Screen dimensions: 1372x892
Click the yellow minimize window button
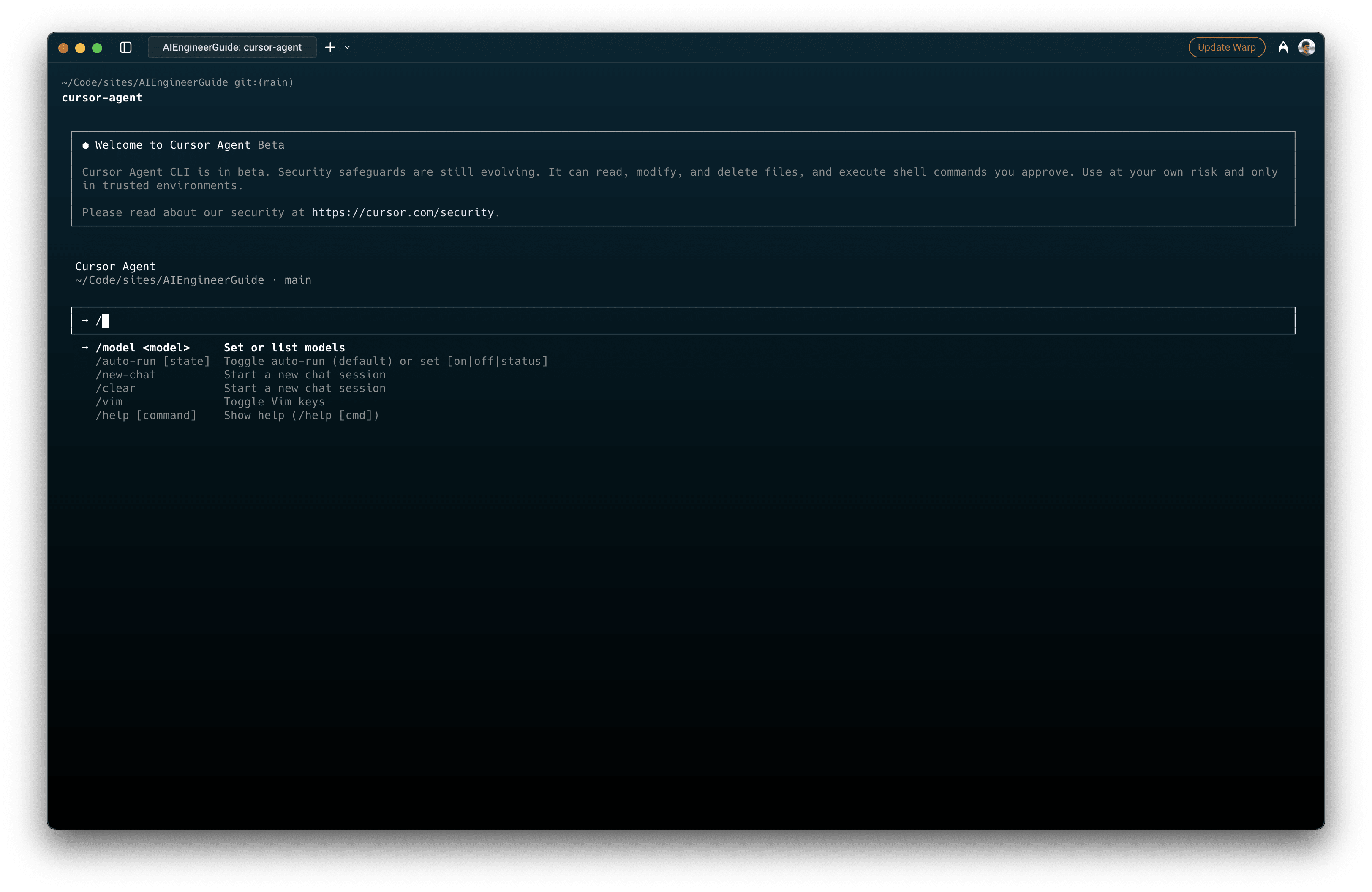tap(80, 48)
